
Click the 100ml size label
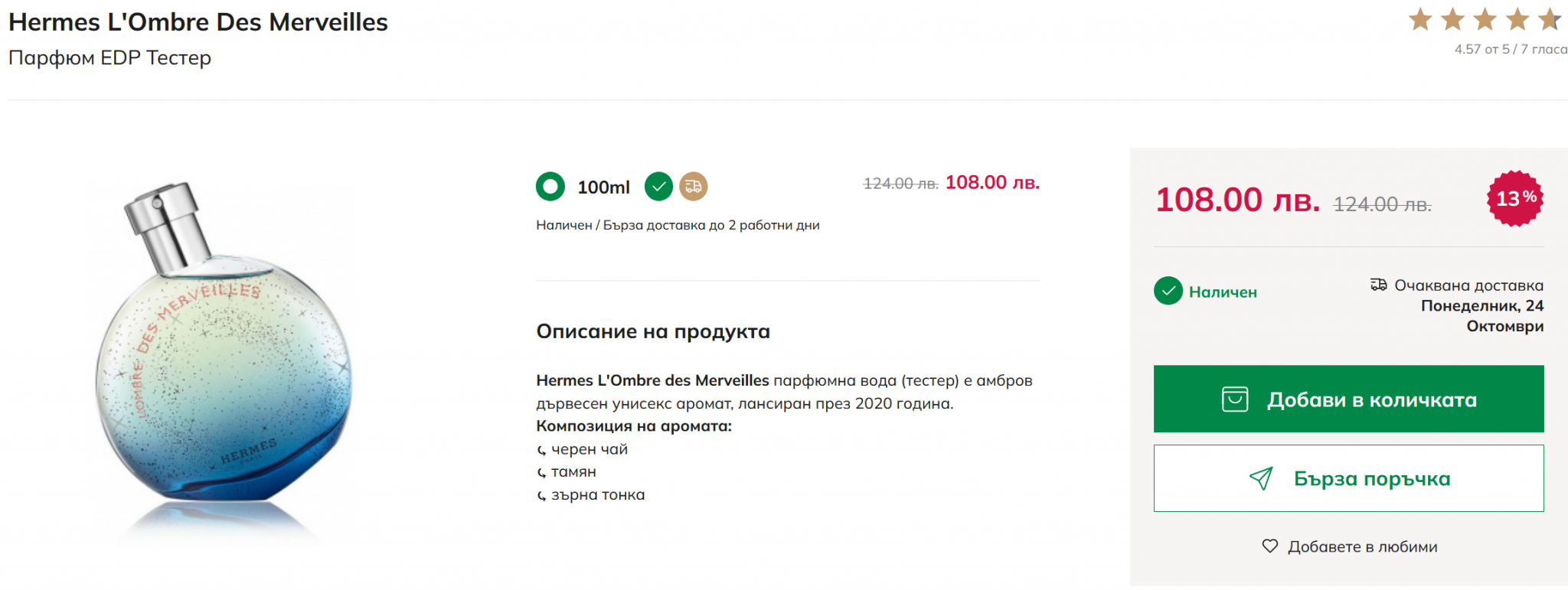point(603,187)
